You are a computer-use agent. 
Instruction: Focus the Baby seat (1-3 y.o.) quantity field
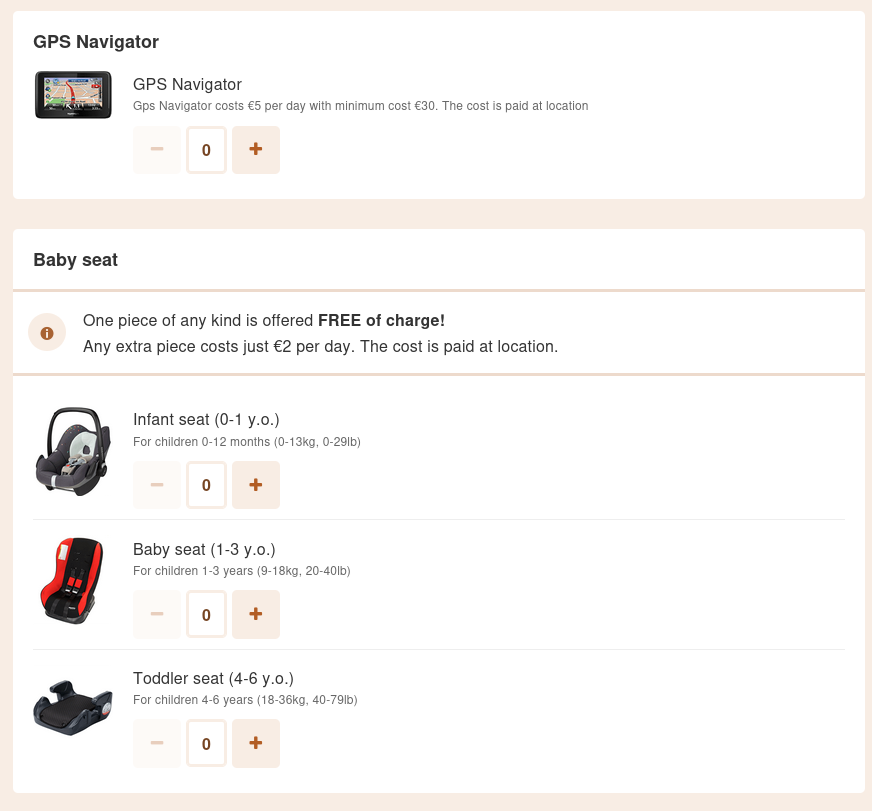pyautogui.click(x=206, y=614)
